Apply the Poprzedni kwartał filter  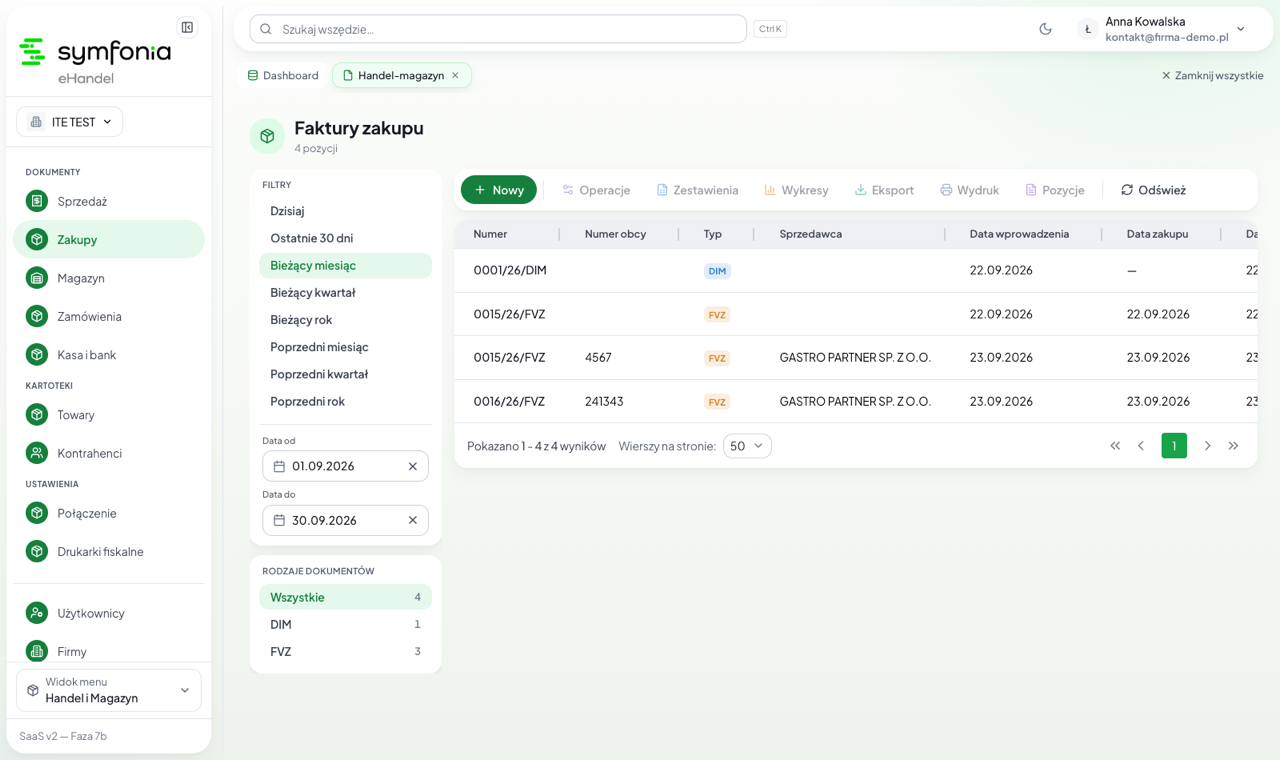point(345,374)
